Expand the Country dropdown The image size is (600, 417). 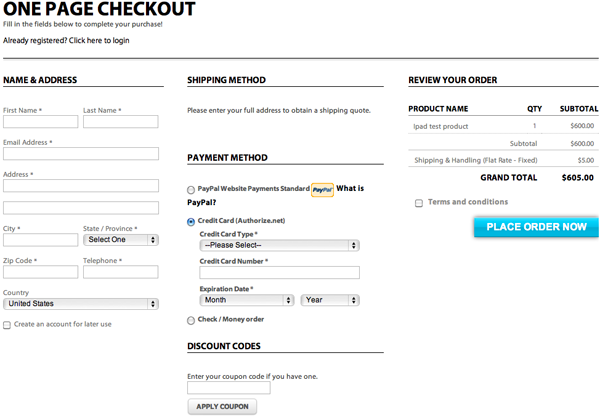pos(81,304)
